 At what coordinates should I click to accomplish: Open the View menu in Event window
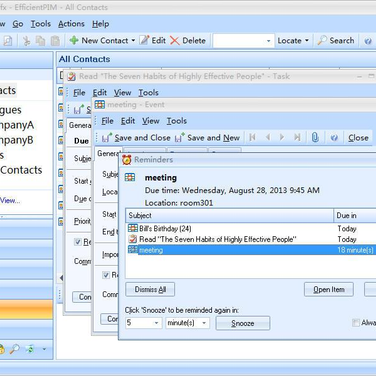151,121
